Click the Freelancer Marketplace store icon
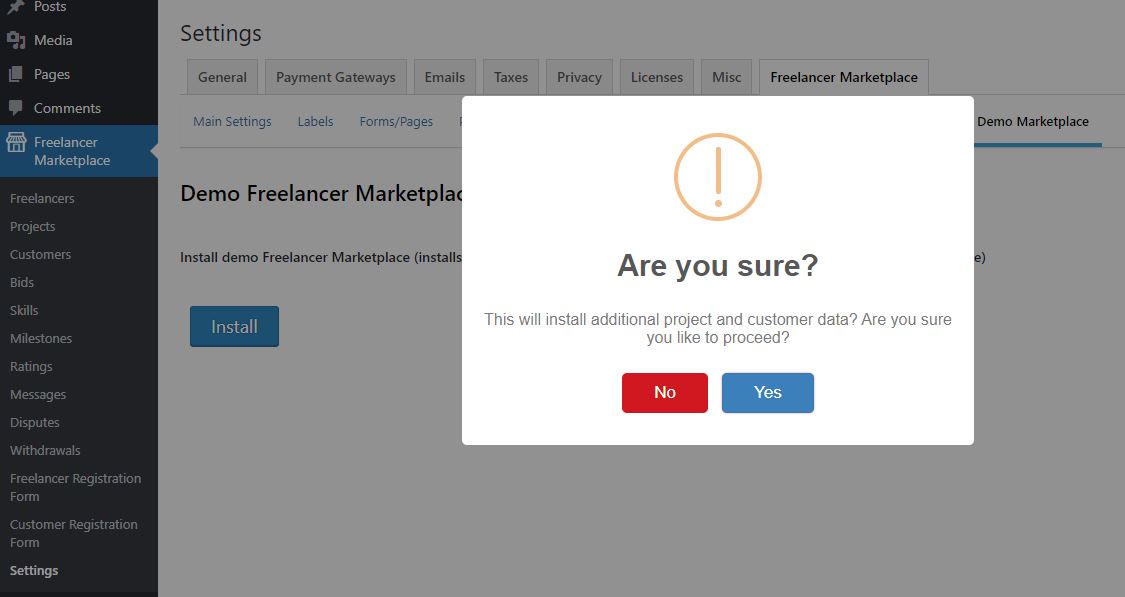Viewport: 1125px width, 597px height. (16, 143)
